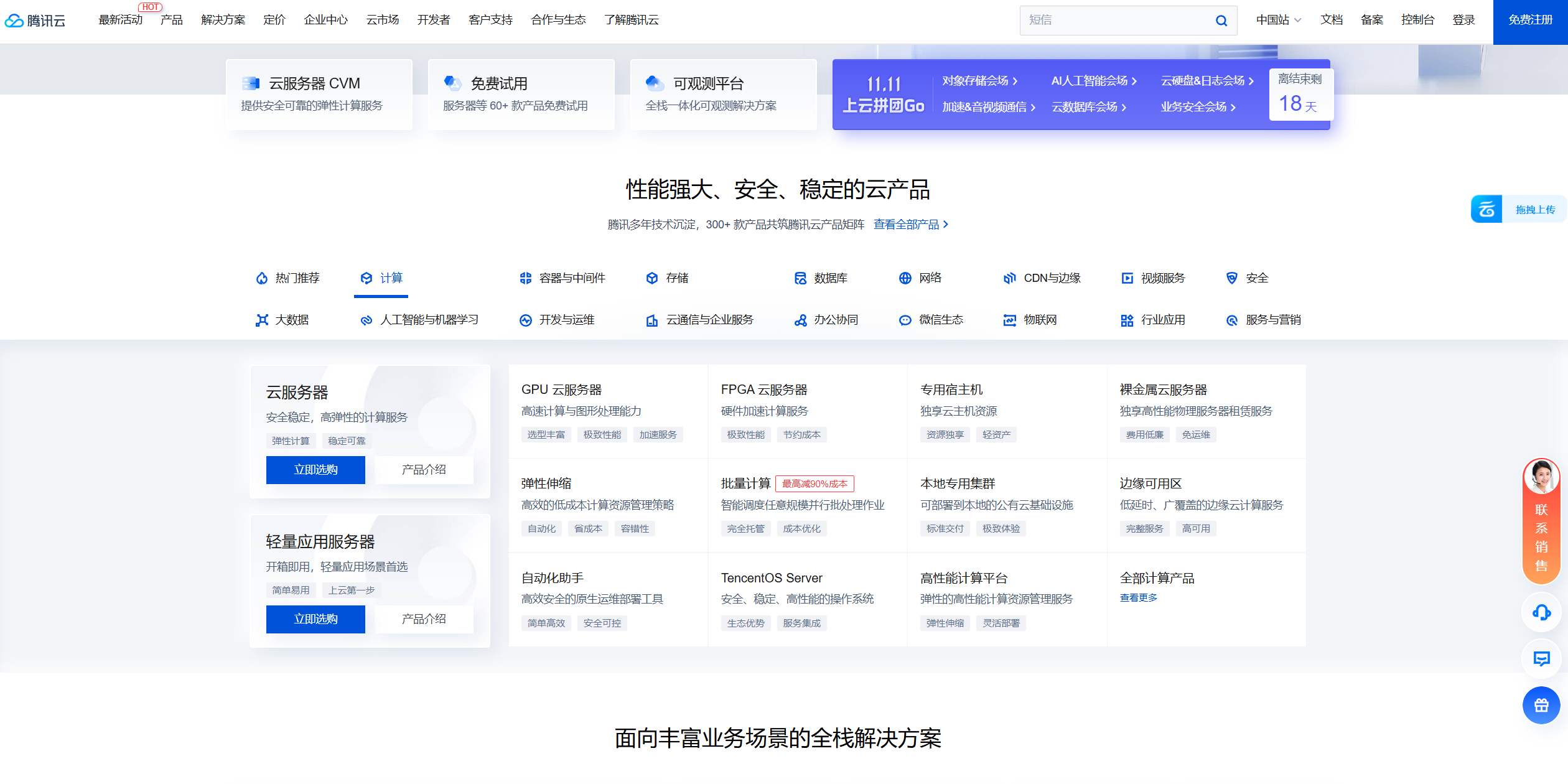Screen dimensions: 1568x784
Task: Click the 视频服务 play icon
Action: pyautogui.click(x=1127, y=278)
